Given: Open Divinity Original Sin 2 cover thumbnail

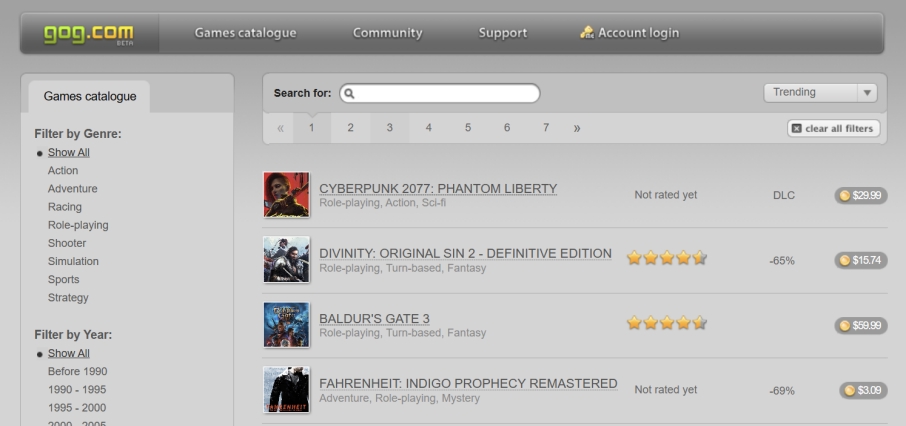Looking at the screenshot, I should pos(287,260).
